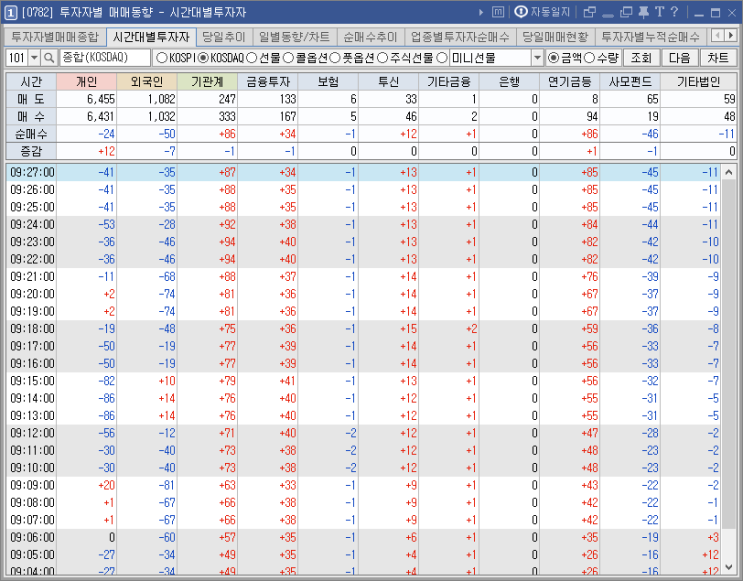Viewport: 743px width, 581px height.
Task: Select the radio button before 미니선물 combo
Action: tap(442, 58)
